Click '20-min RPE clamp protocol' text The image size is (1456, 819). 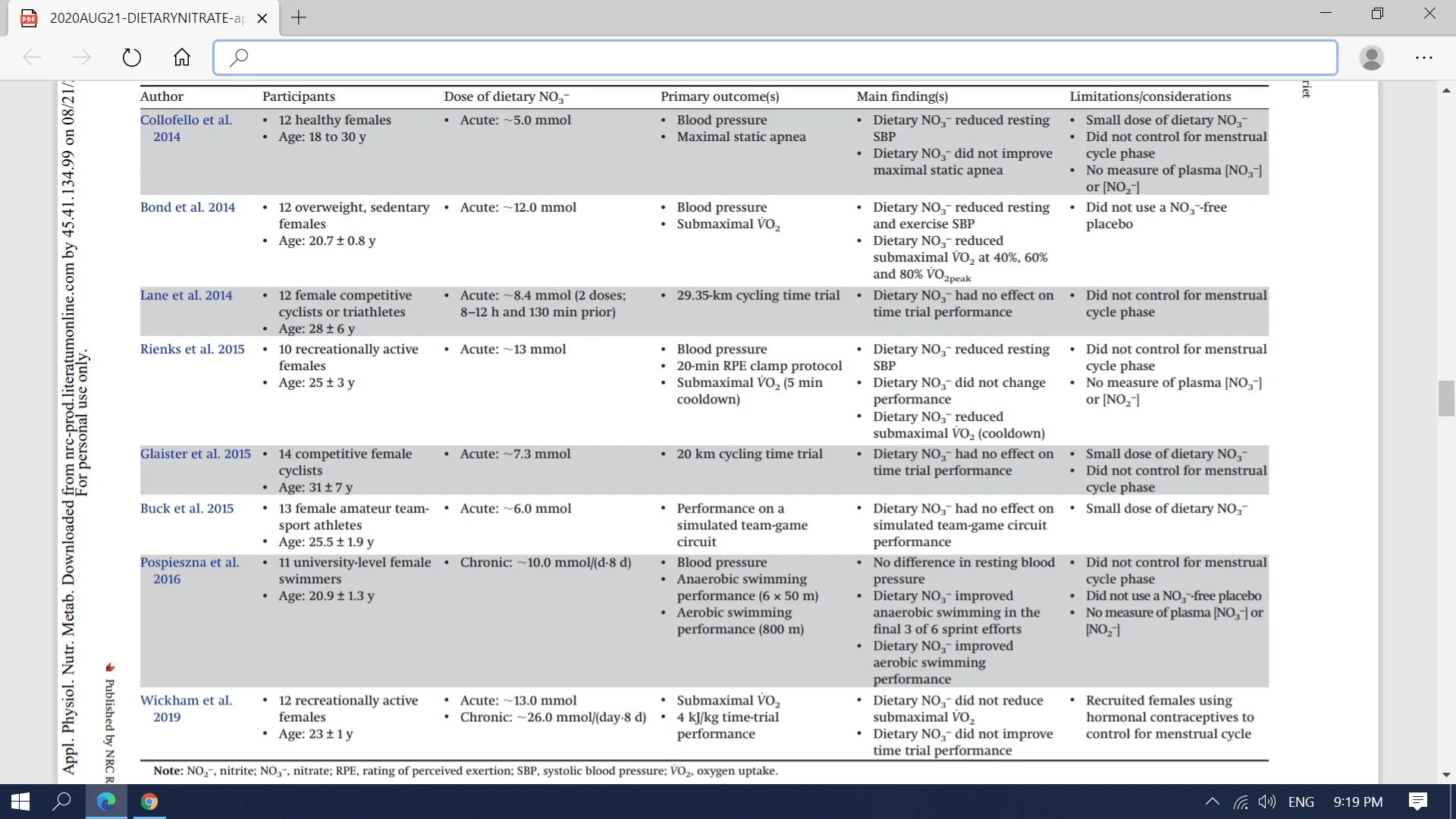(x=759, y=366)
